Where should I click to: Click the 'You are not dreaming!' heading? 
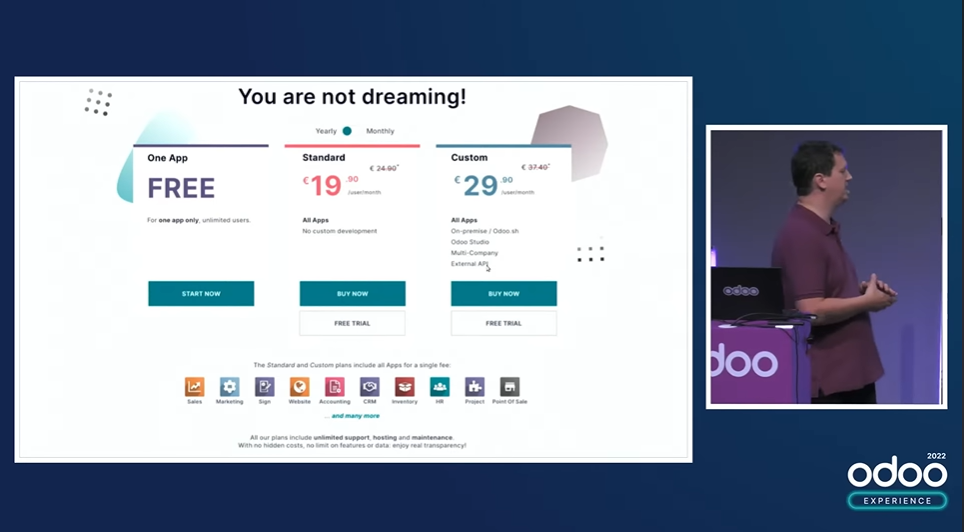(352, 97)
